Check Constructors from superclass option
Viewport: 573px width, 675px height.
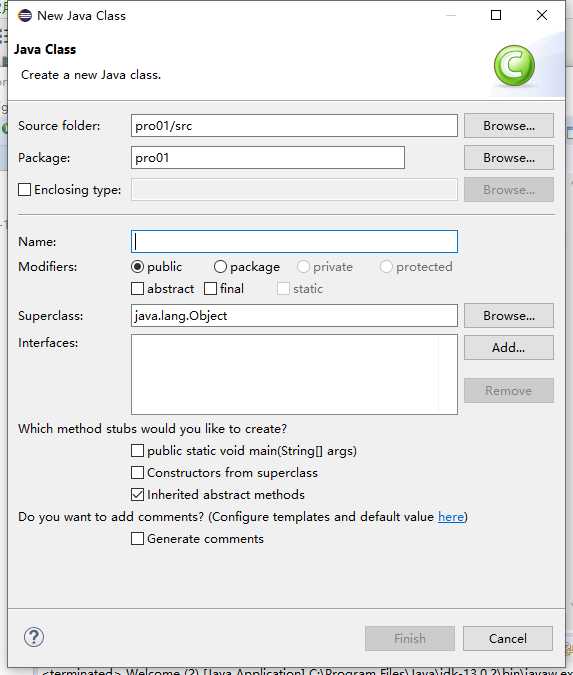tap(137, 473)
